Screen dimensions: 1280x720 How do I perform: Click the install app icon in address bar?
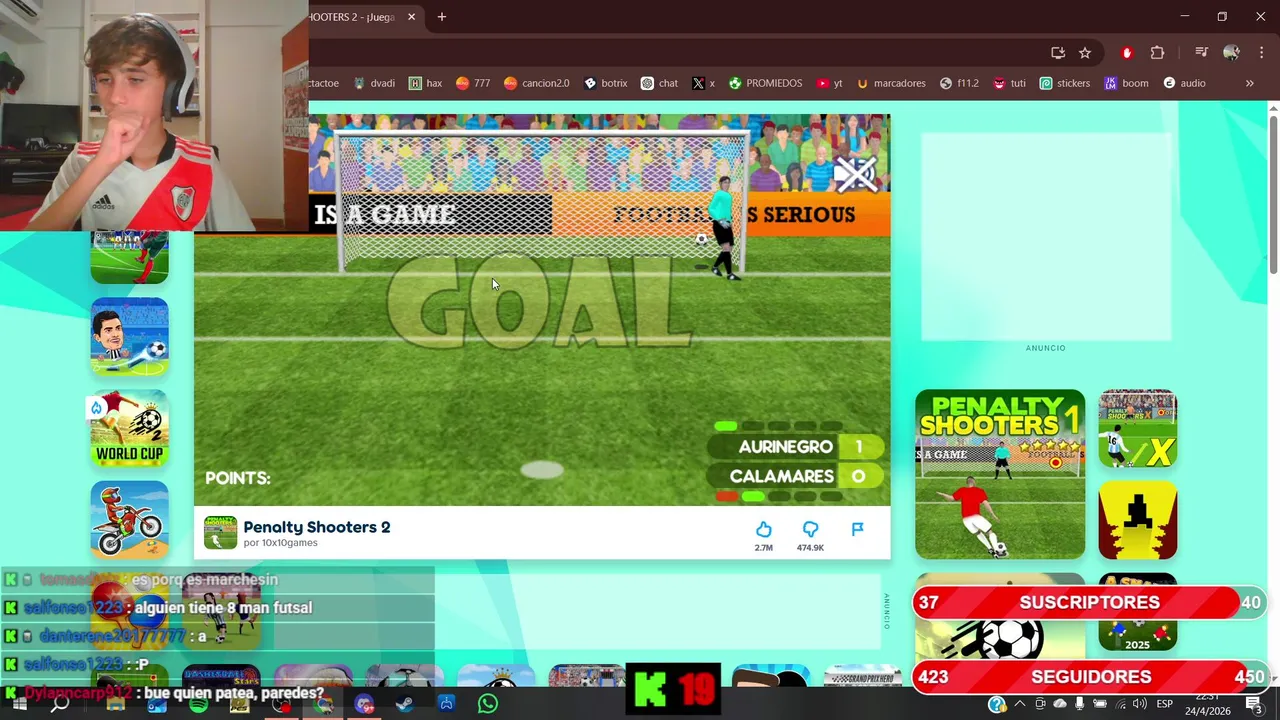click(1057, 53)
